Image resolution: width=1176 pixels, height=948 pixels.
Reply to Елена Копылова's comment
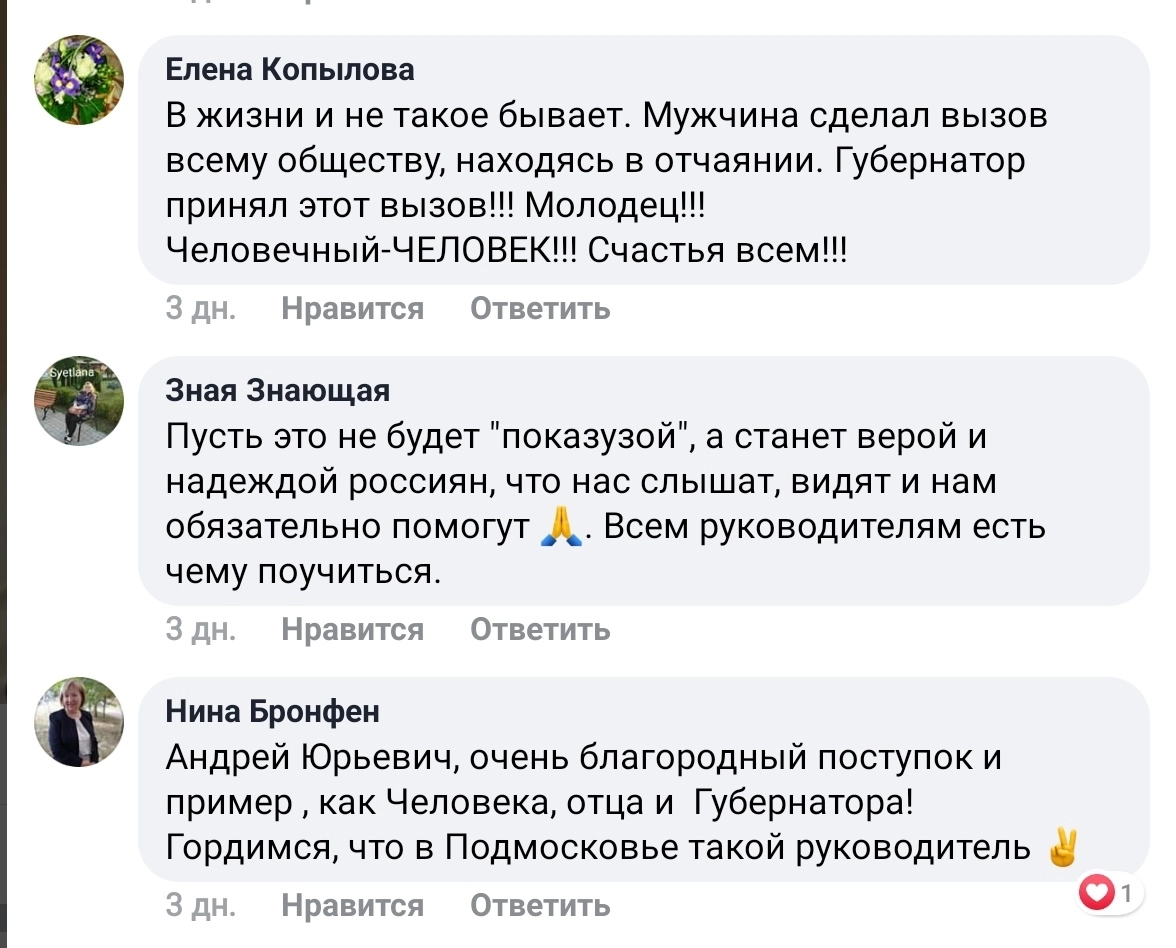[x=540, y=309]
